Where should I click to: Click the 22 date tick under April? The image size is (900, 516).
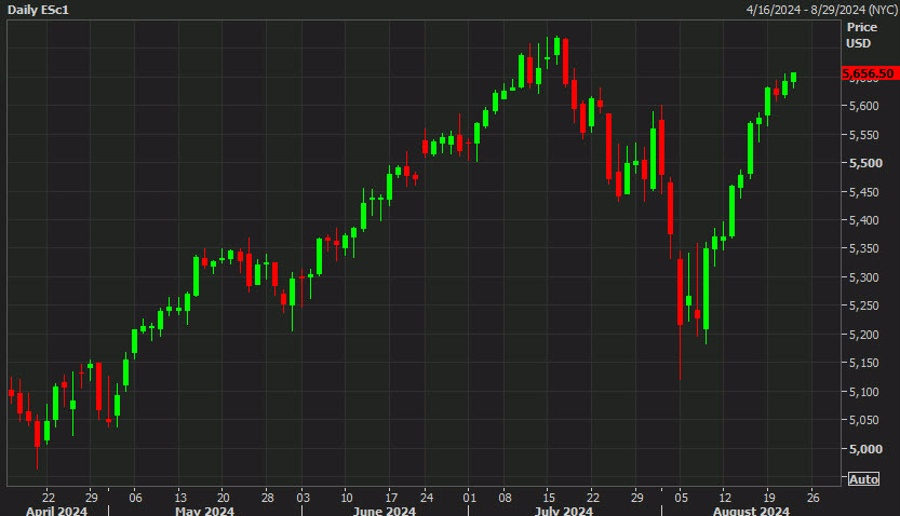48,497
